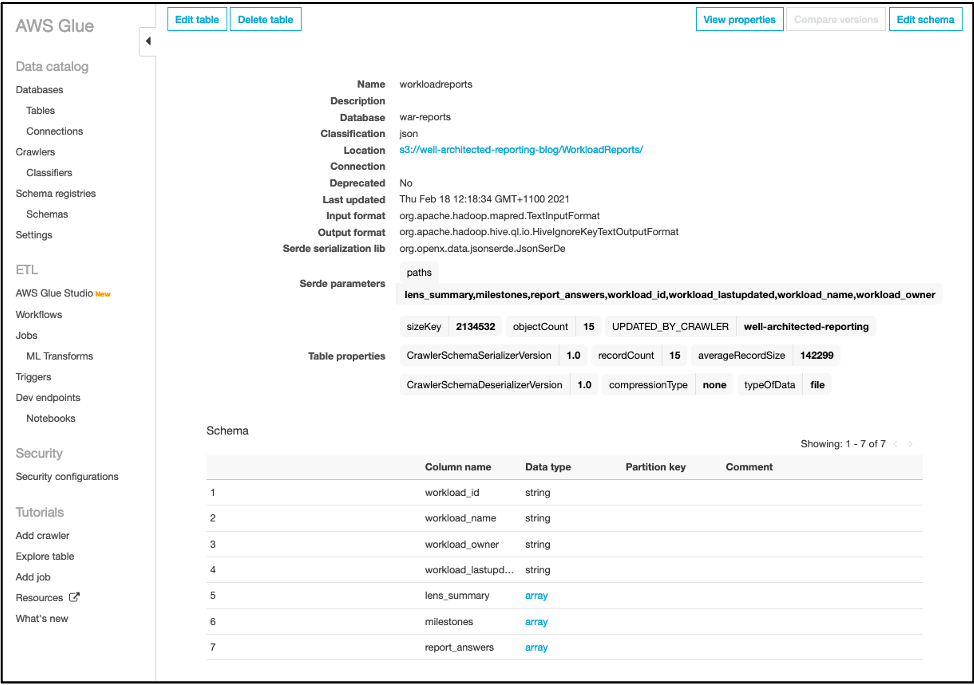Click next page chevron in schema pagination
This screenshot has width=974, height=685.
click(909, 444)
